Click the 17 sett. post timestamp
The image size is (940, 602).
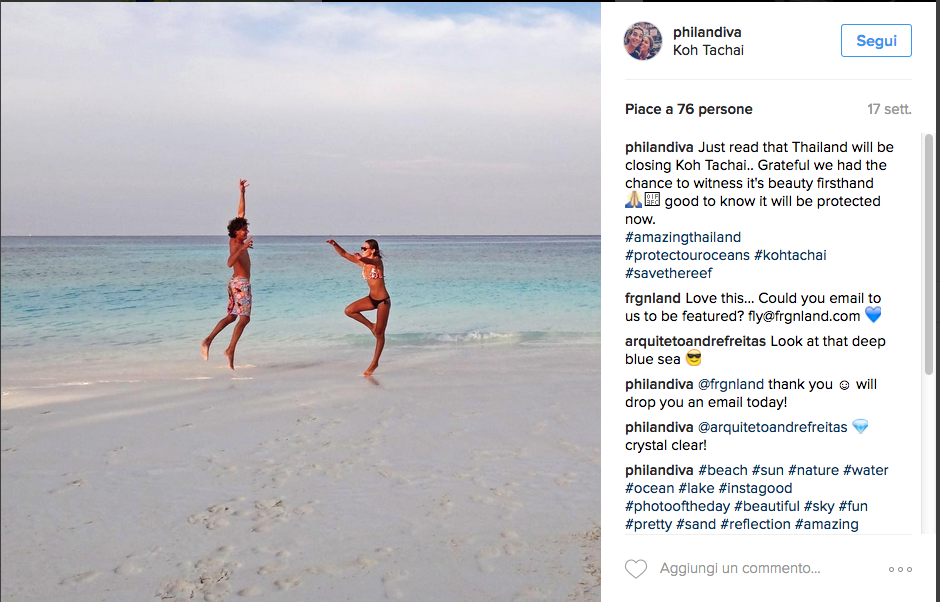[x=889, y=109]
